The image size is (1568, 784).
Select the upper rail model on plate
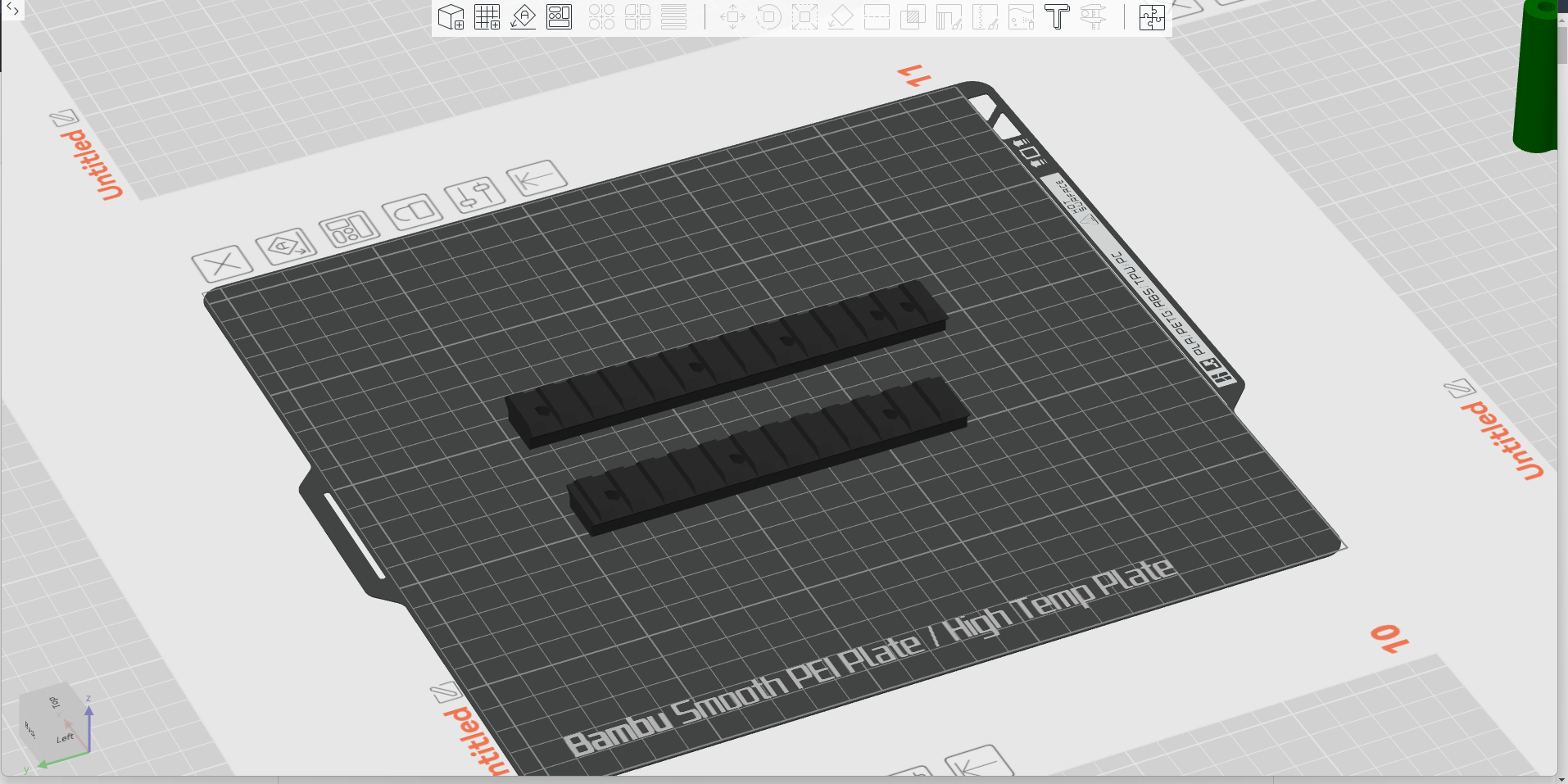[726, 363]
